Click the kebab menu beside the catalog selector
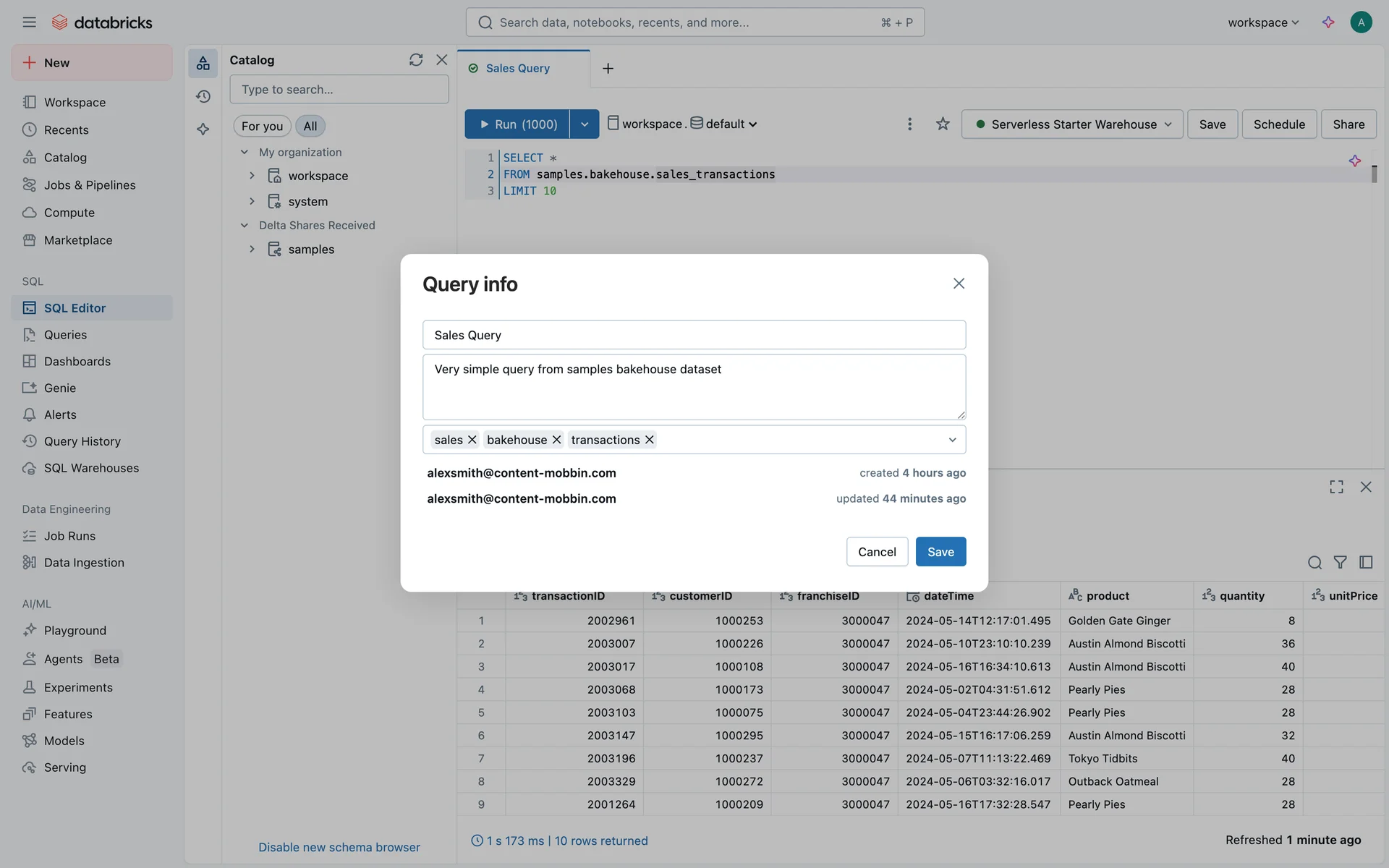Viewport: 1389px width, 868px height. 909,124
